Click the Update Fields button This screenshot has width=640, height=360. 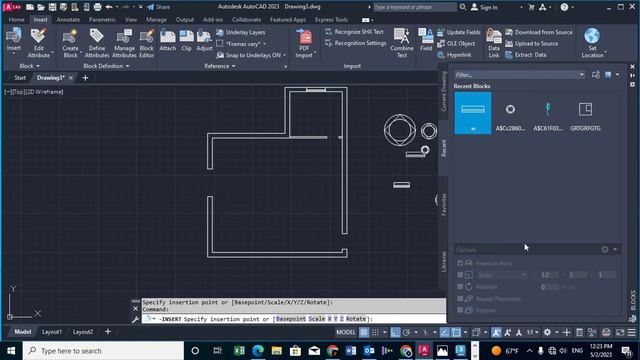(459, 32)
